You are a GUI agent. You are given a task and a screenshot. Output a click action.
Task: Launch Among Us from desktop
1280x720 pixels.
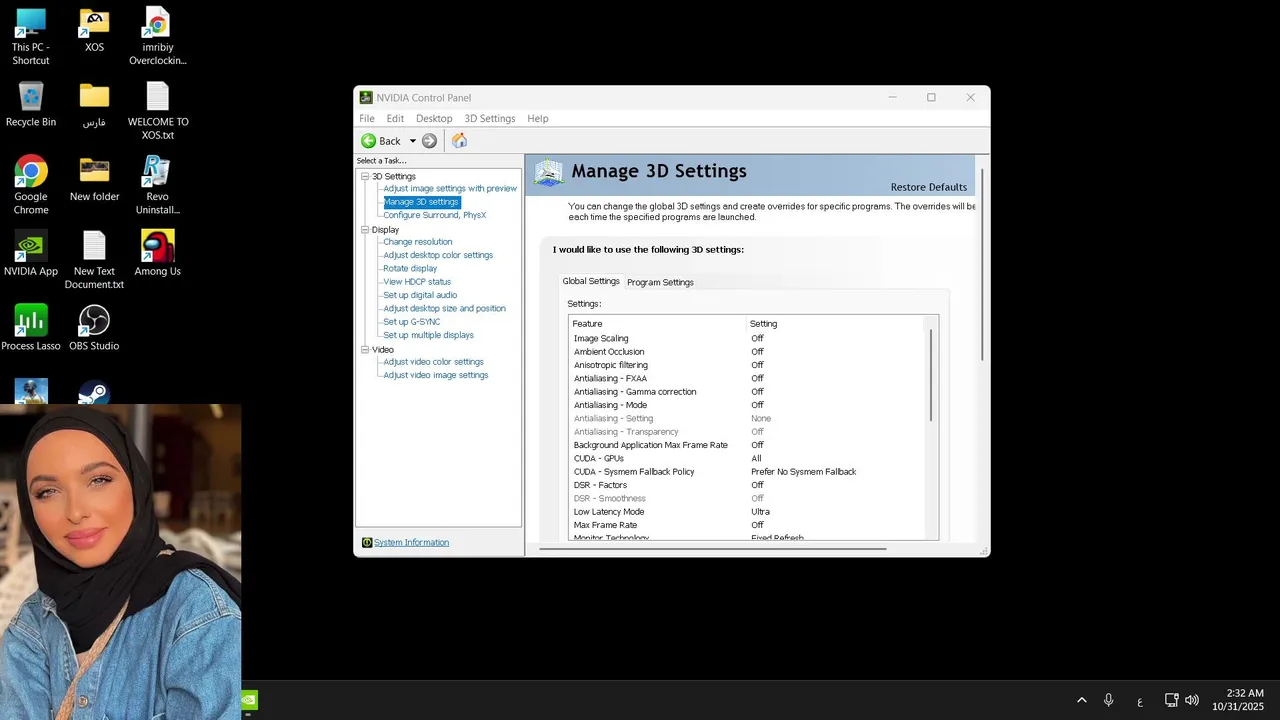[x=157, y=254]
